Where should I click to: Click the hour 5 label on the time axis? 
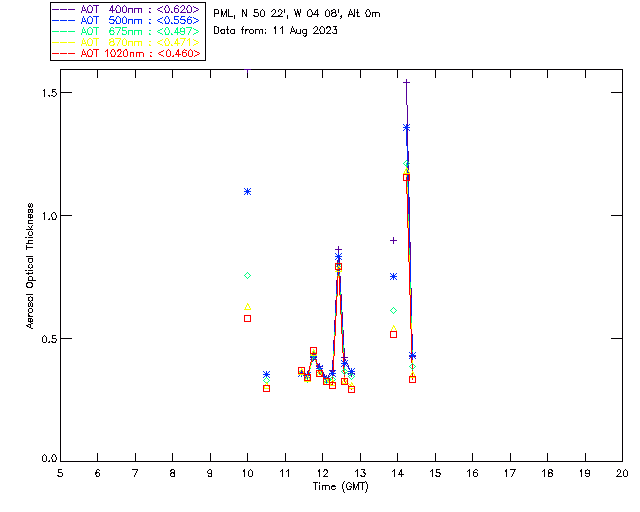click(60, 473)
